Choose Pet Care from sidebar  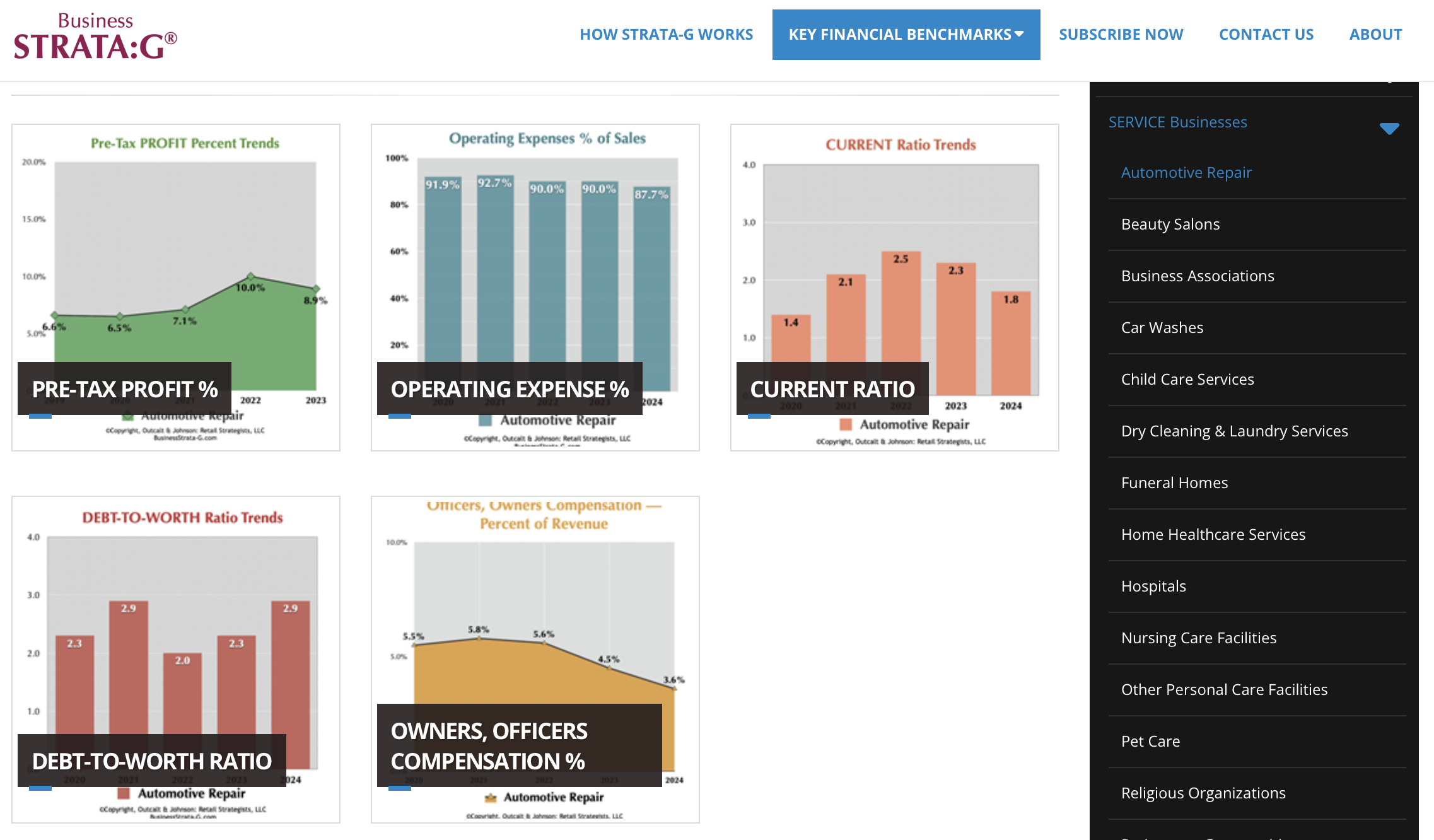click(1150, 742)
